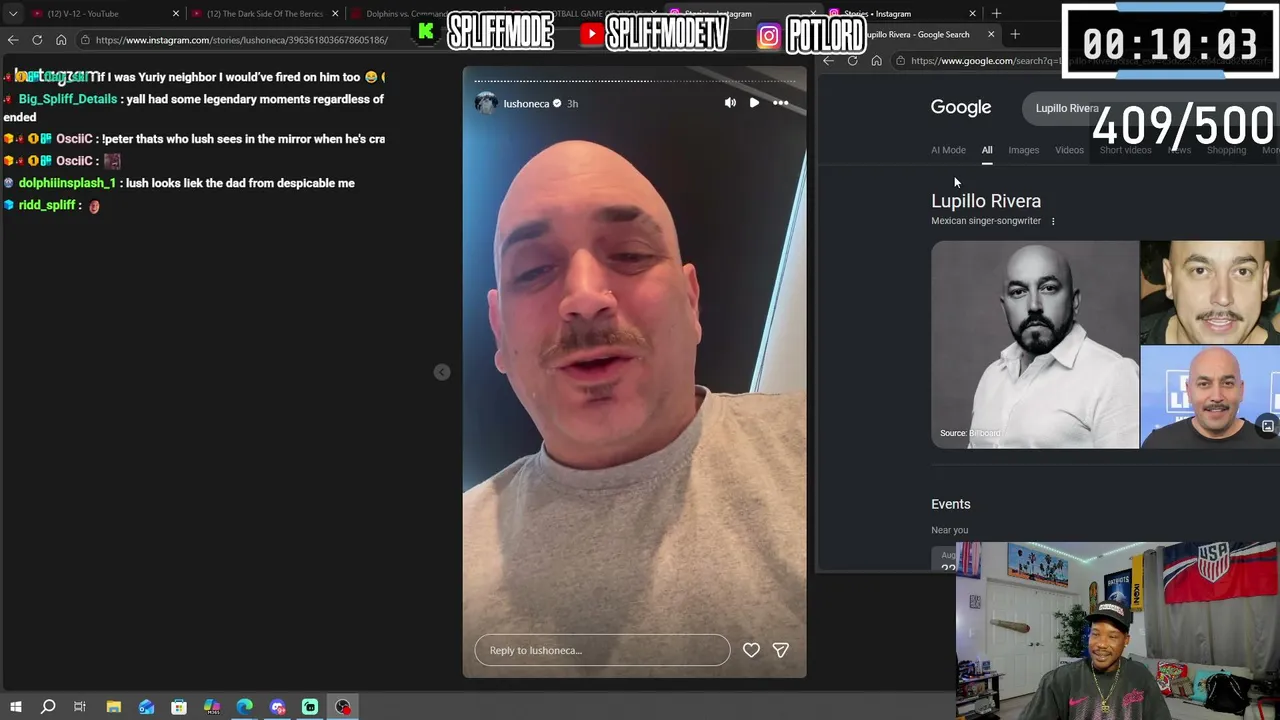
Task: Click the Events section heading
Action: pyautogui.click(x=951, y=504)
